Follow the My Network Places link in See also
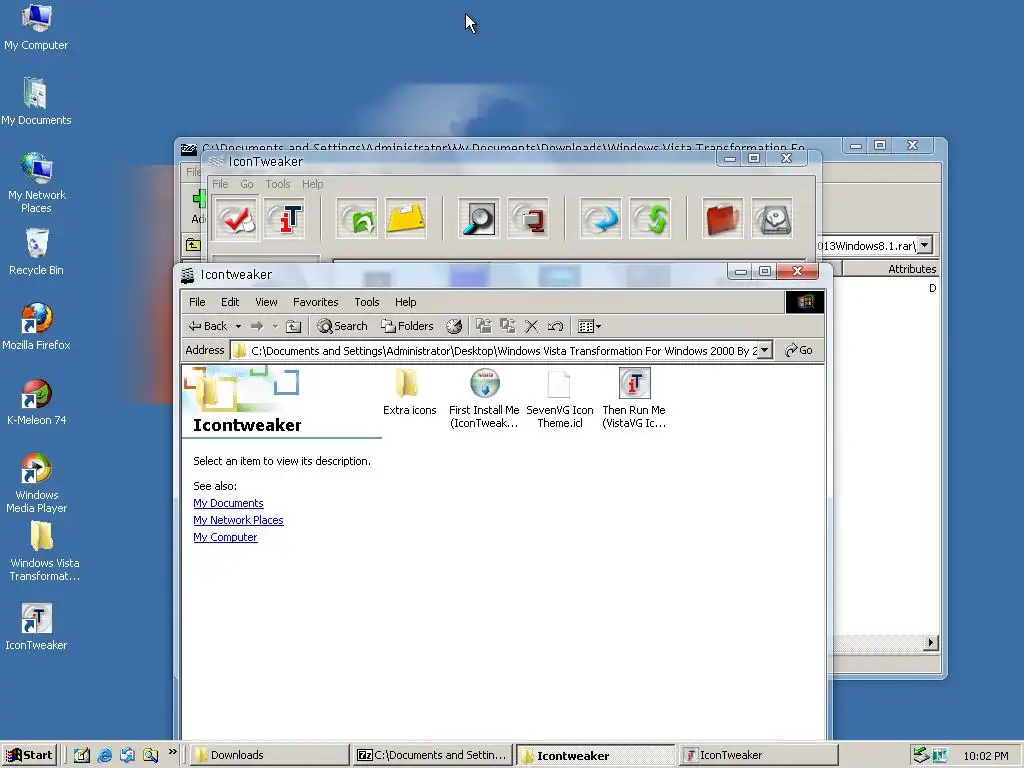The width and height of the screenshot is (1024, 768). click(x=238, y=520)
